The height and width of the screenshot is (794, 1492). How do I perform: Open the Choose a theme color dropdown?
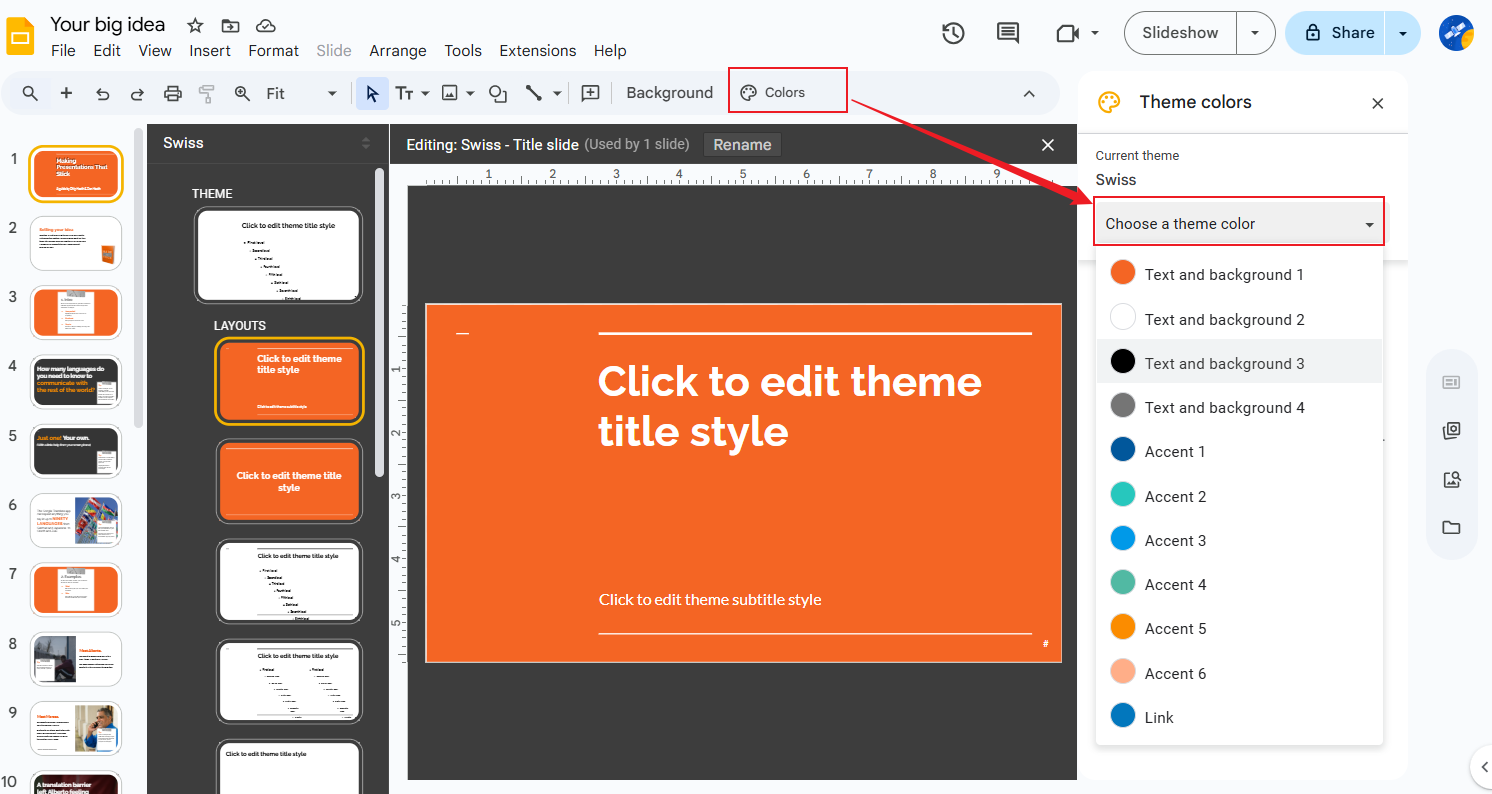click(1239, 222)
